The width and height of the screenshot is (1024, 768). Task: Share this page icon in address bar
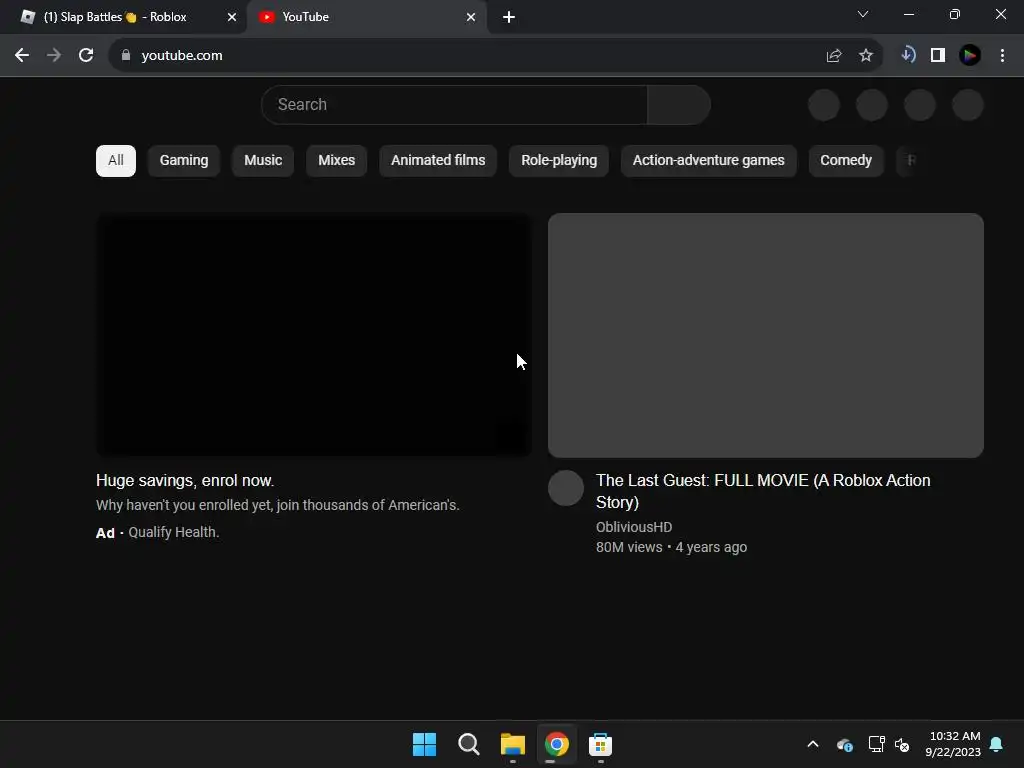pos(834,56)
